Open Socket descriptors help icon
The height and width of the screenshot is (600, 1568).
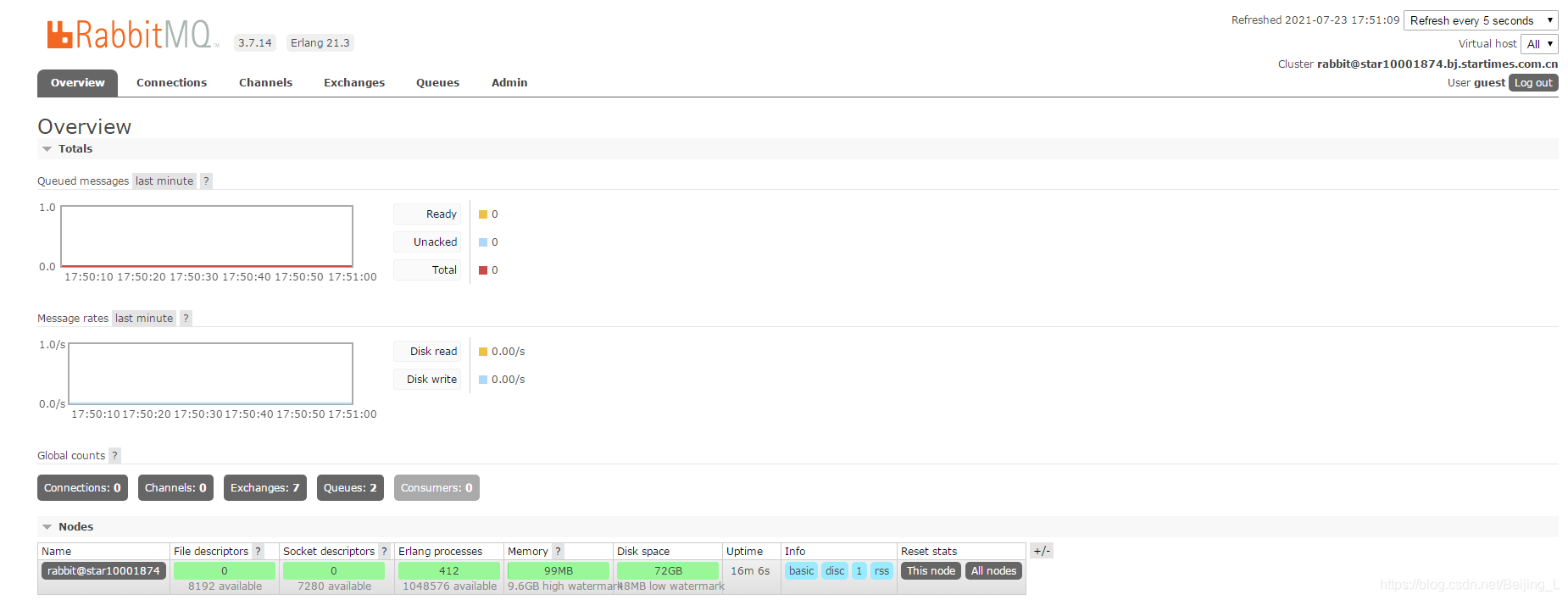pos(384,551)
